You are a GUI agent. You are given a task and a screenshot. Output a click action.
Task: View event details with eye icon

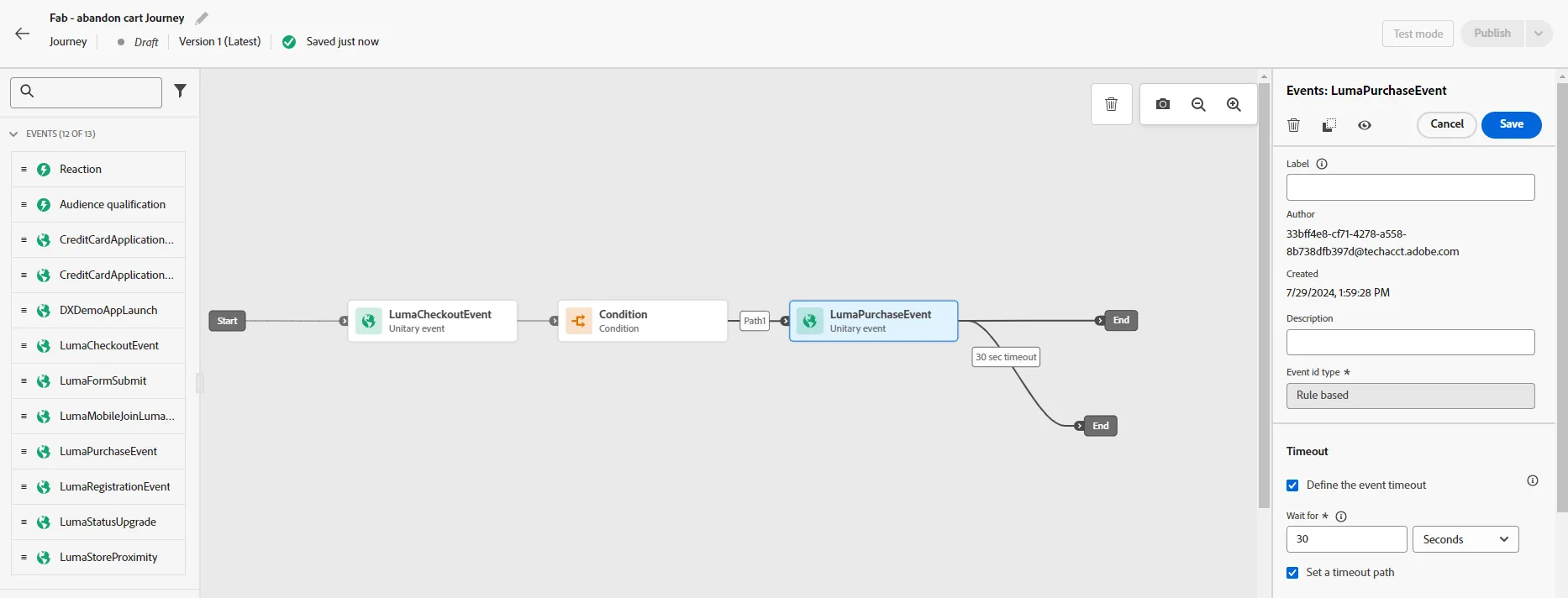pyautogui.click(x=1365, y=125)
